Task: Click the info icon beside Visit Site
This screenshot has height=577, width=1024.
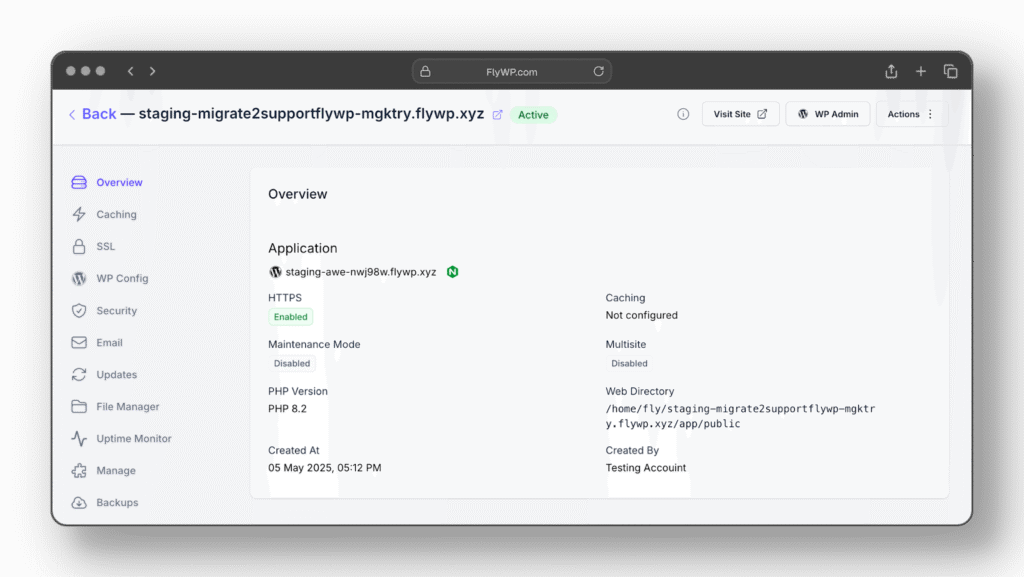Action: pos(683,114)
